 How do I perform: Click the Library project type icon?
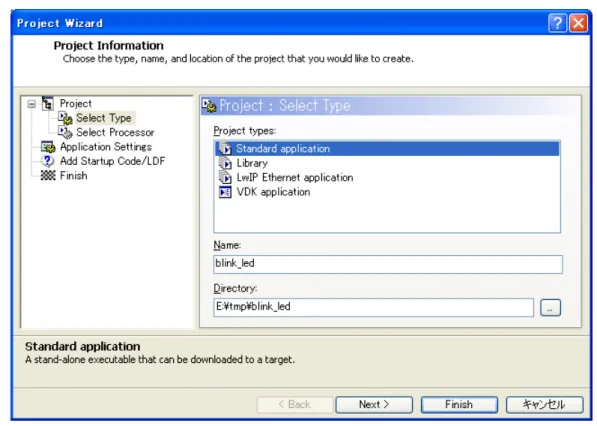tap(225, 163)
